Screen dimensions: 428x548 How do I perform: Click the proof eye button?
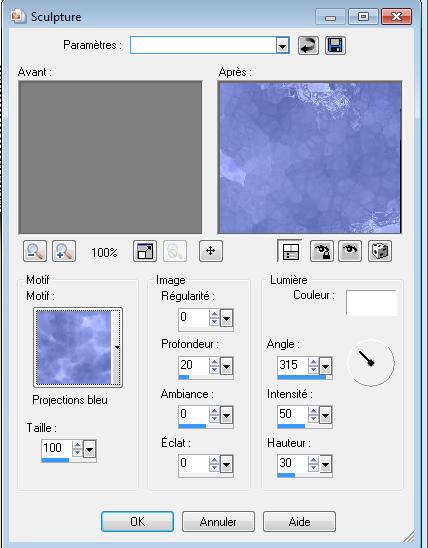pos(350,251)
